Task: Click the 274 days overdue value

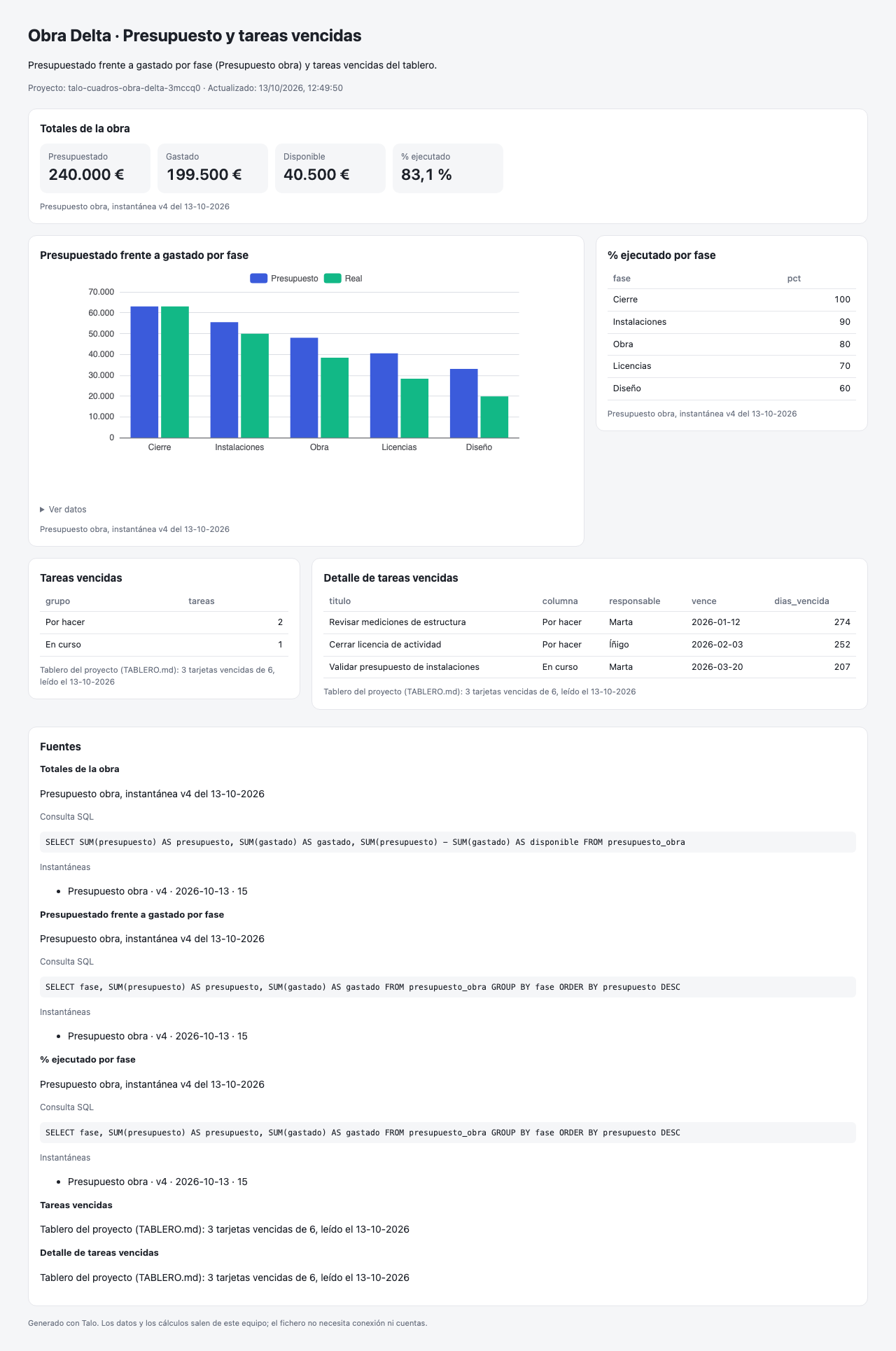Action: click(842, 622)
